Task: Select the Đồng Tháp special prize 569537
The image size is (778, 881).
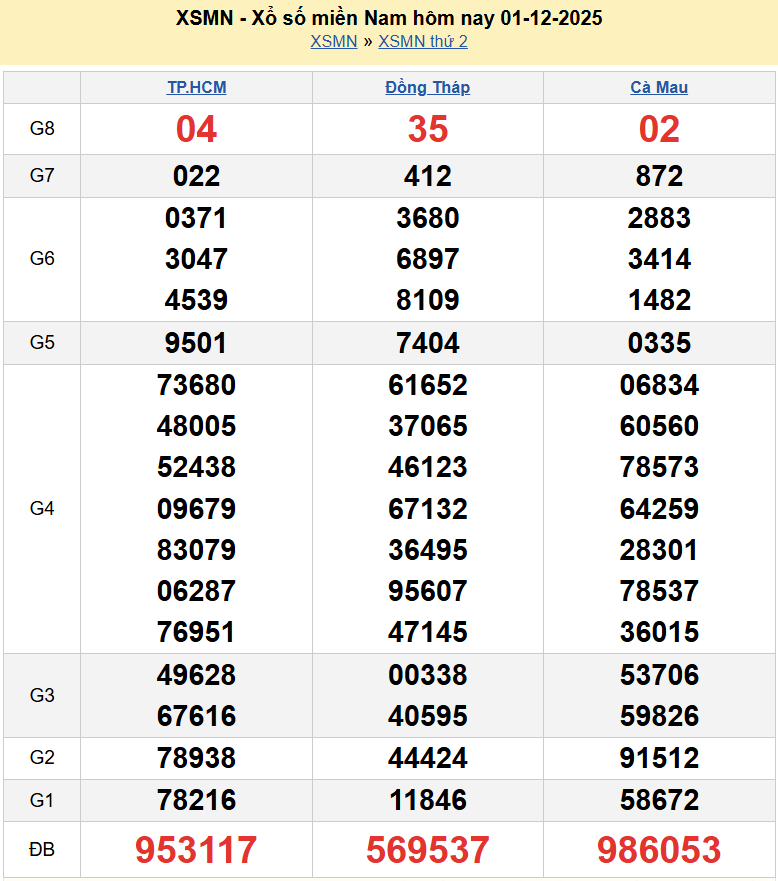Action: click(427, 850)
